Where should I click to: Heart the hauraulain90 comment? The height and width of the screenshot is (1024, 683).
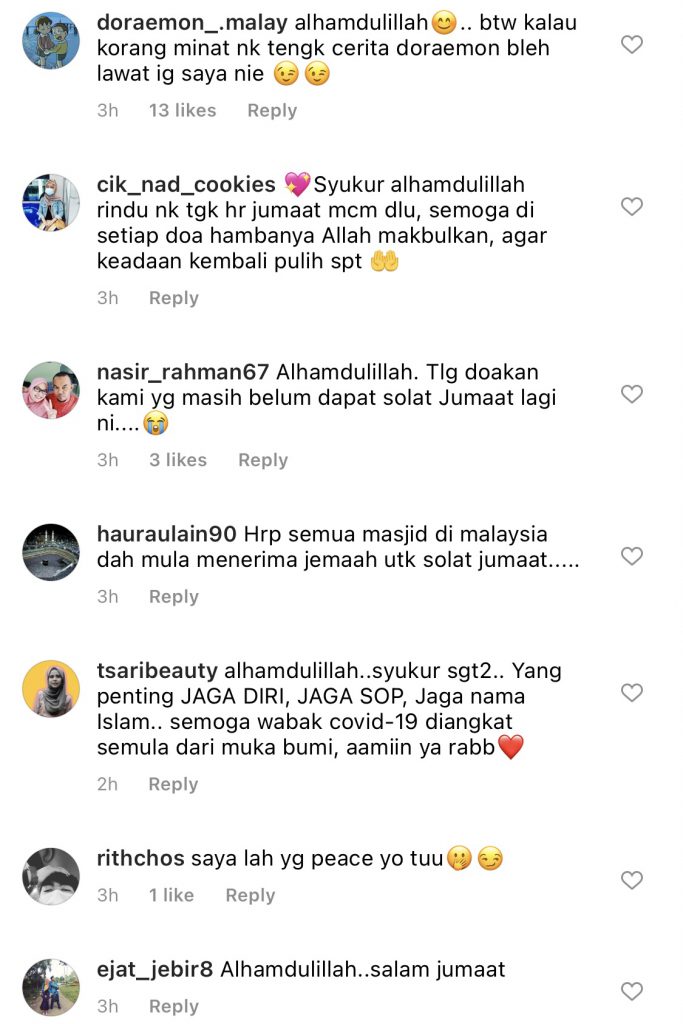pos(631,556)
